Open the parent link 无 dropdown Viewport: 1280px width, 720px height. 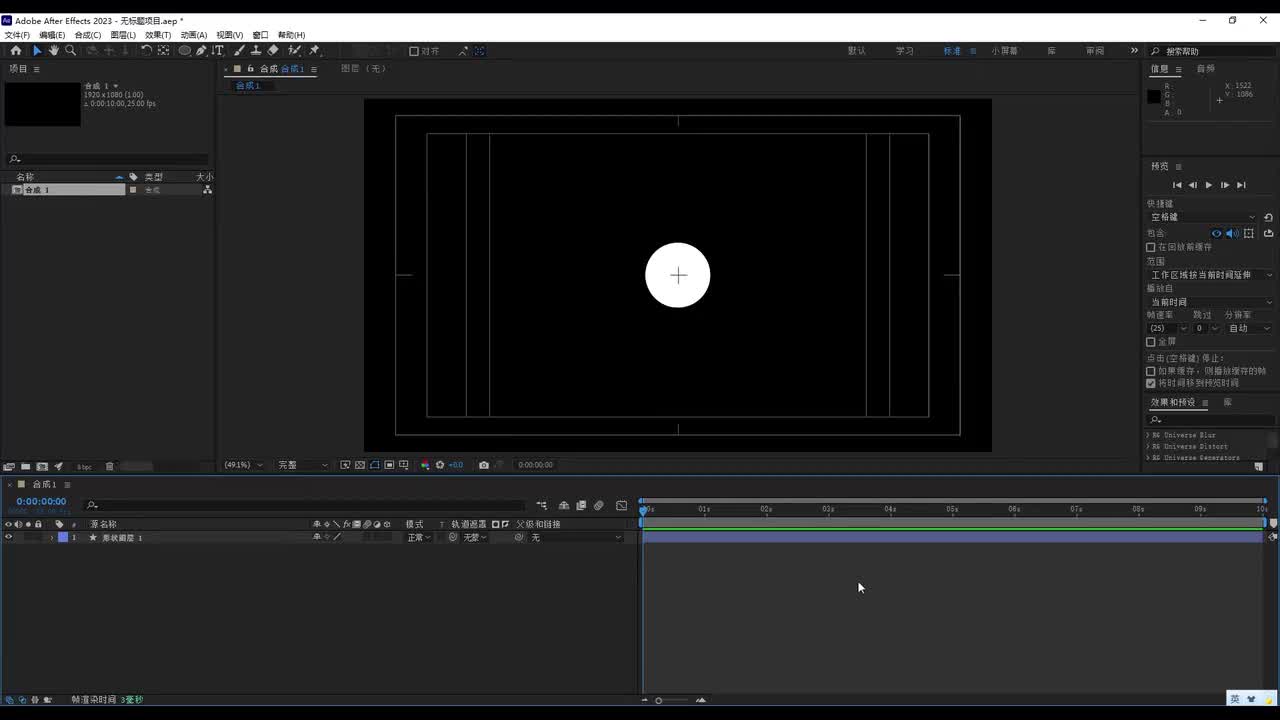pyautogui.click(x=575, y=538)
